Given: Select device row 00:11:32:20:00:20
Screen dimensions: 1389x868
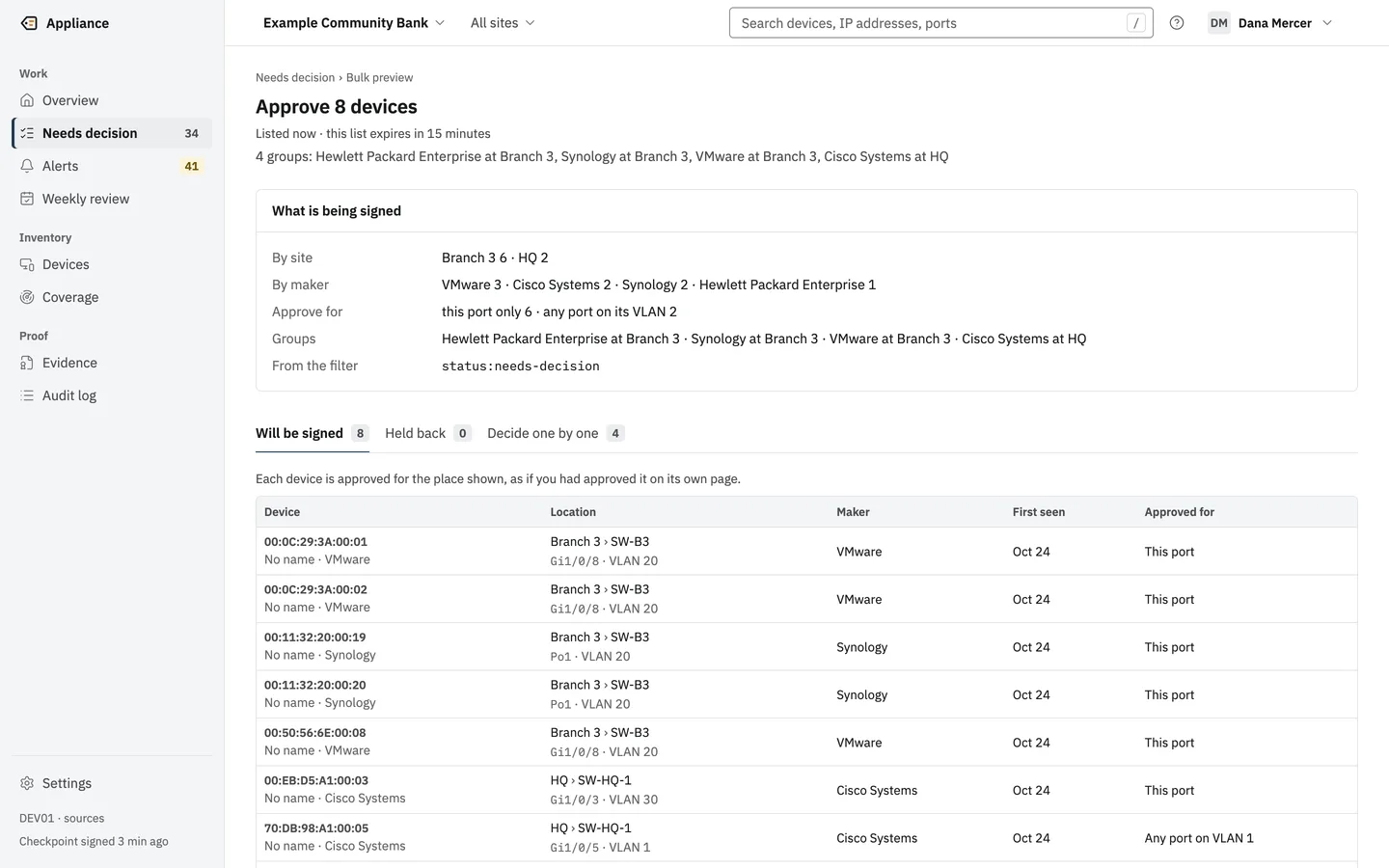Looking at the screenshot, I should click(806, 694).
